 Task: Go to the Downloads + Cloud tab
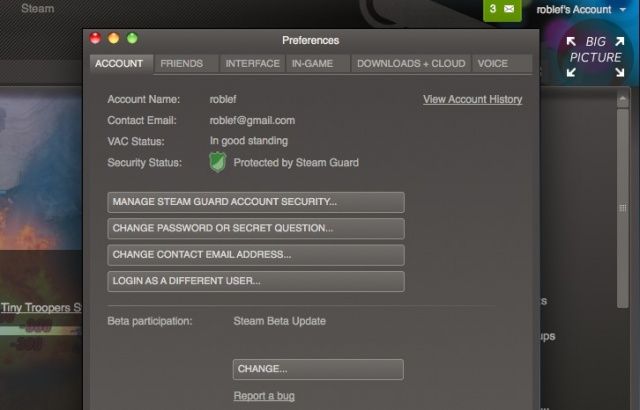[411, 63]
